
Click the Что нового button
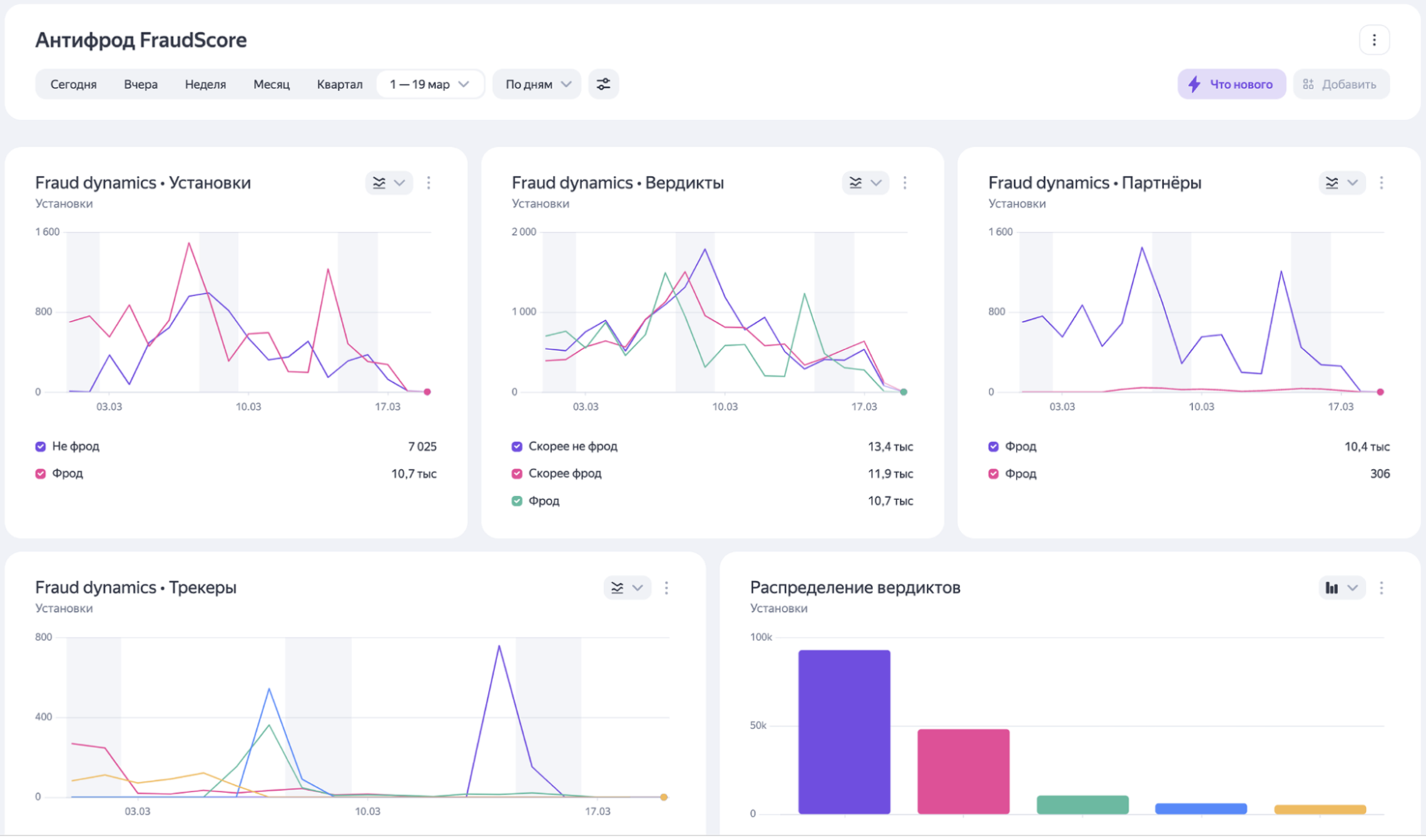coord(1231,84)
